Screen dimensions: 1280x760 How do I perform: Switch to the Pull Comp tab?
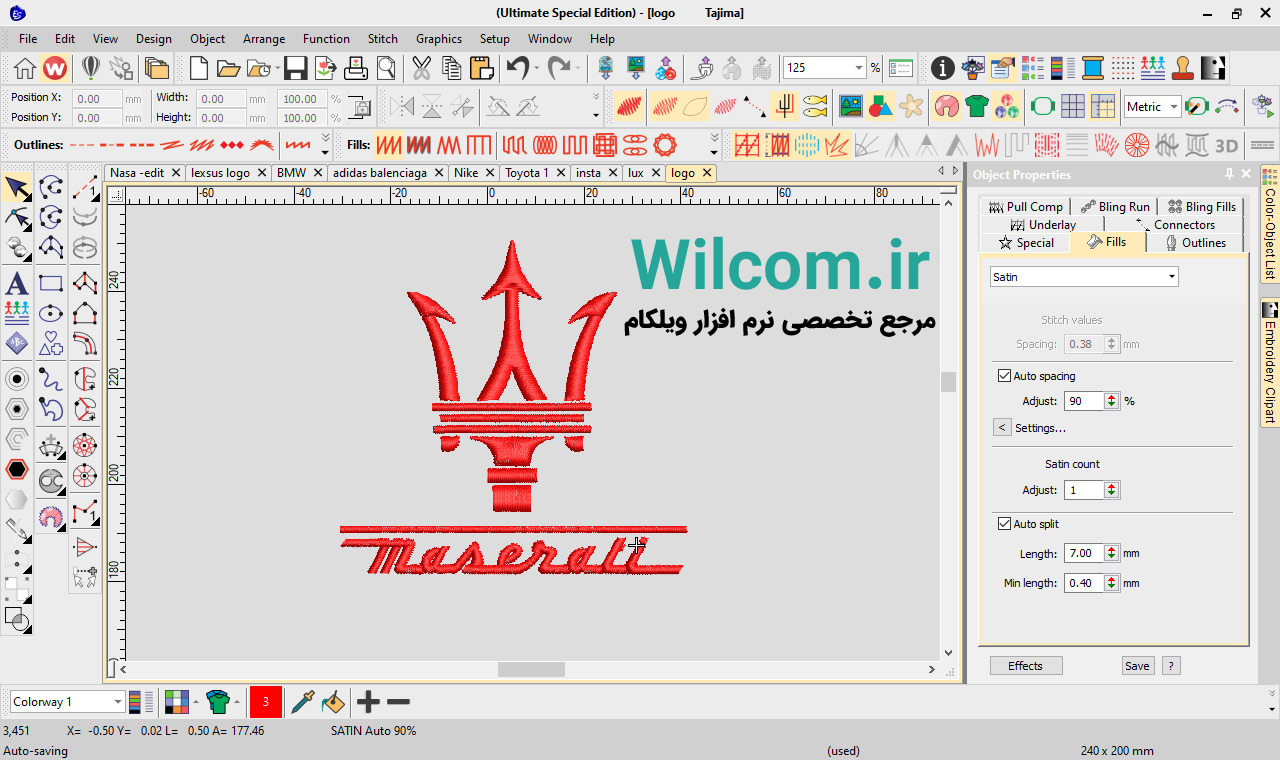pyautogui.click(x=1025, y=207)
